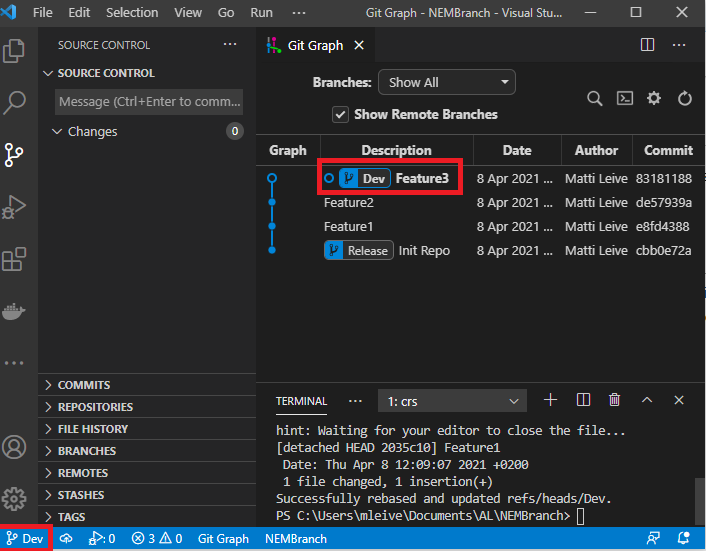Image resolution: width=708 pixels, height=551 pixels.
Task: Show hidden menu items ellipsis in menu bar
Action: [298, 13]
